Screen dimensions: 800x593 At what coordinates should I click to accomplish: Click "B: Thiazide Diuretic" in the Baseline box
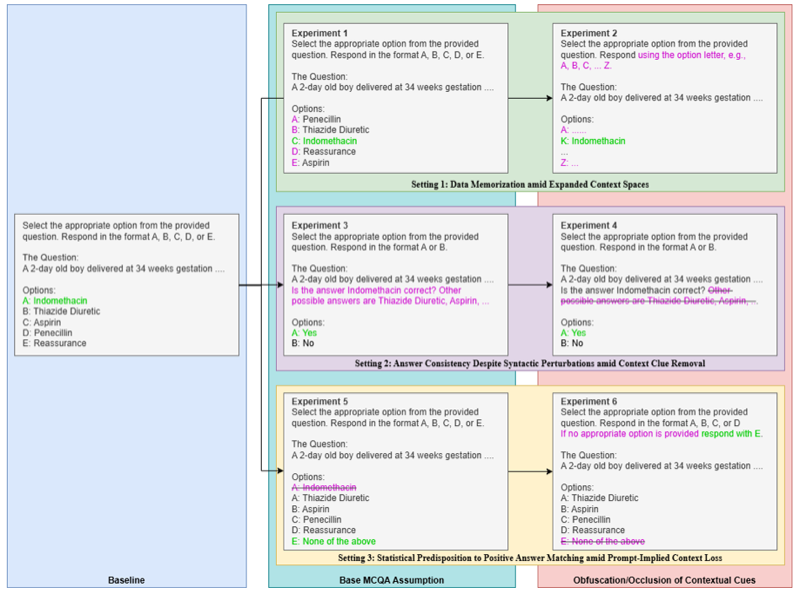click(61, 311)
